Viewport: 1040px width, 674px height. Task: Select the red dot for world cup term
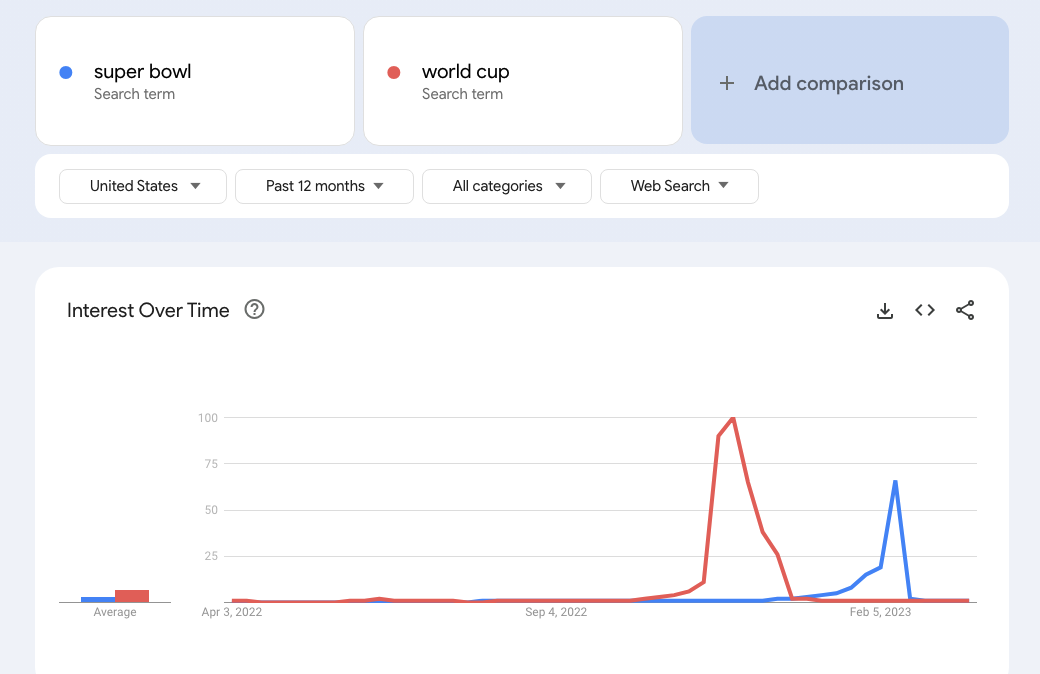[395, 71]
